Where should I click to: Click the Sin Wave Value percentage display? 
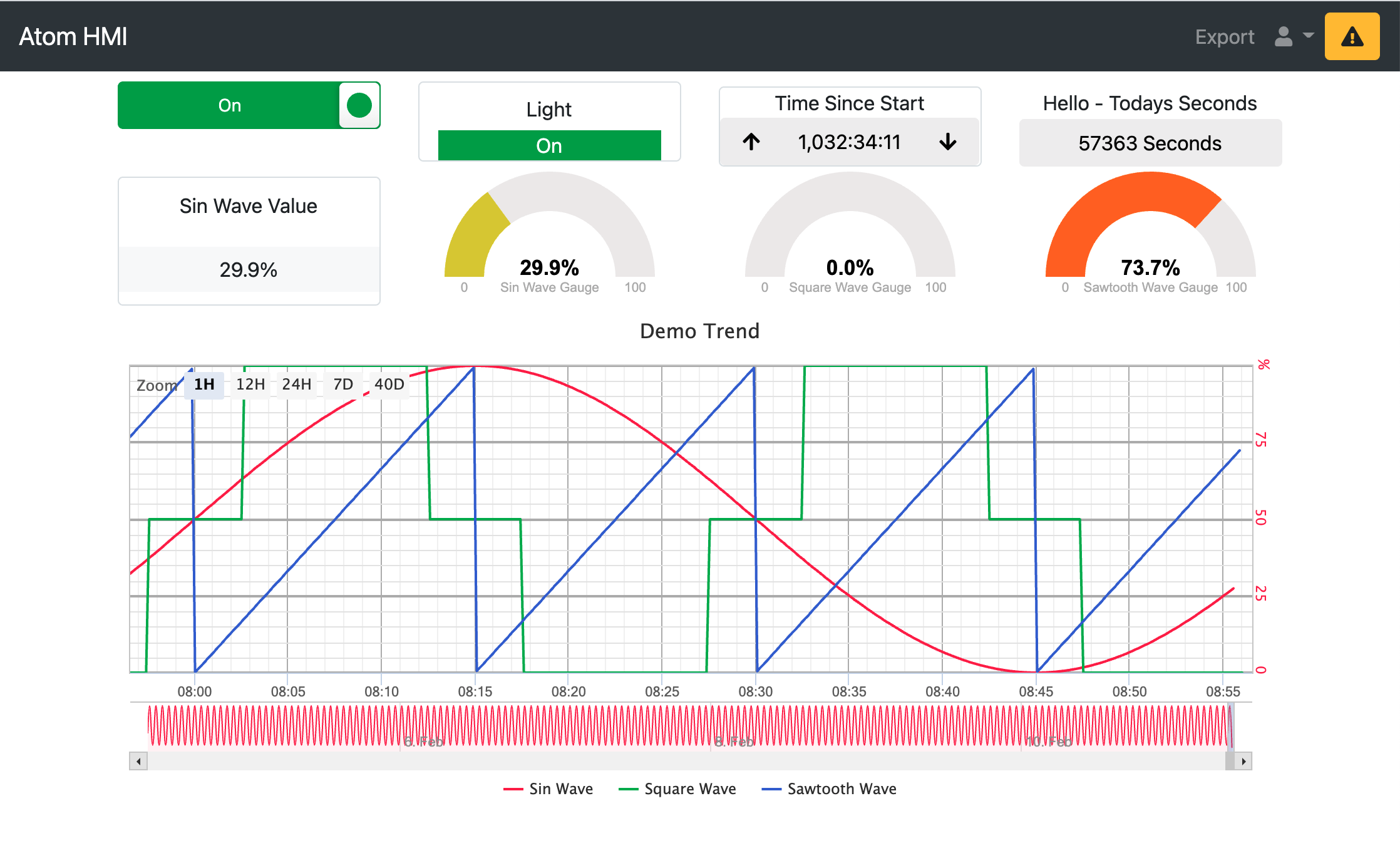(249, 270)
